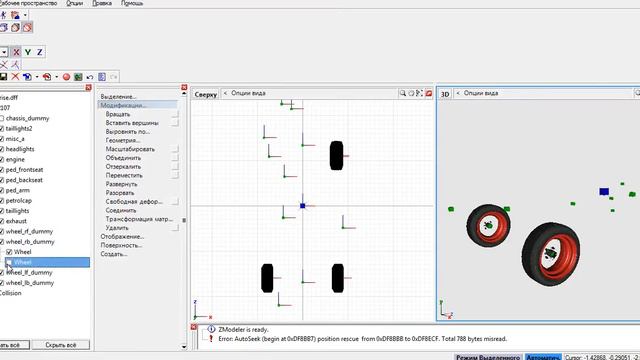Expand the Поверхность... command group
Viewport: 640px width, 360px height.
(121, 245)
